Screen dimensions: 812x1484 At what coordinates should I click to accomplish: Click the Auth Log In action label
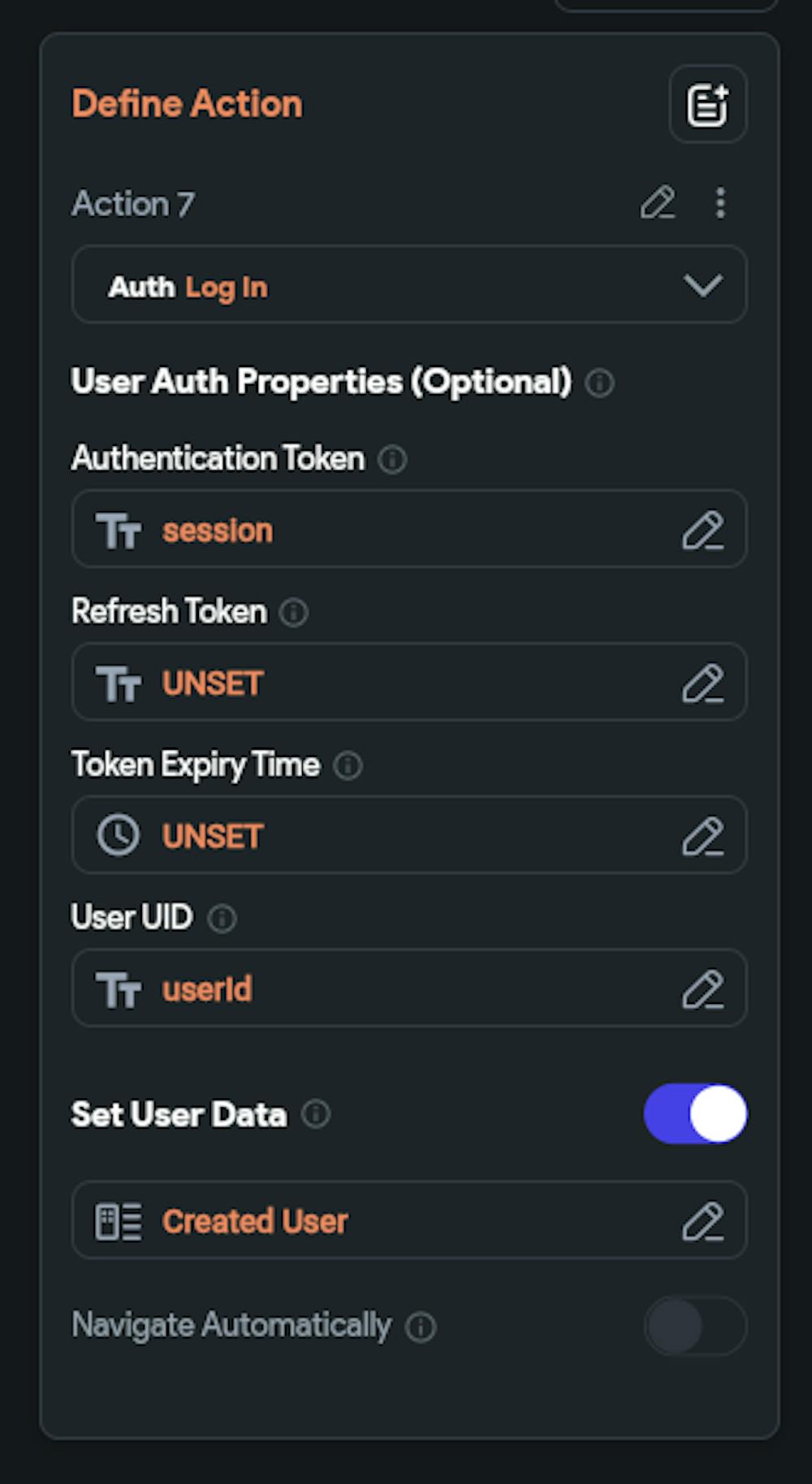point(188,285)
